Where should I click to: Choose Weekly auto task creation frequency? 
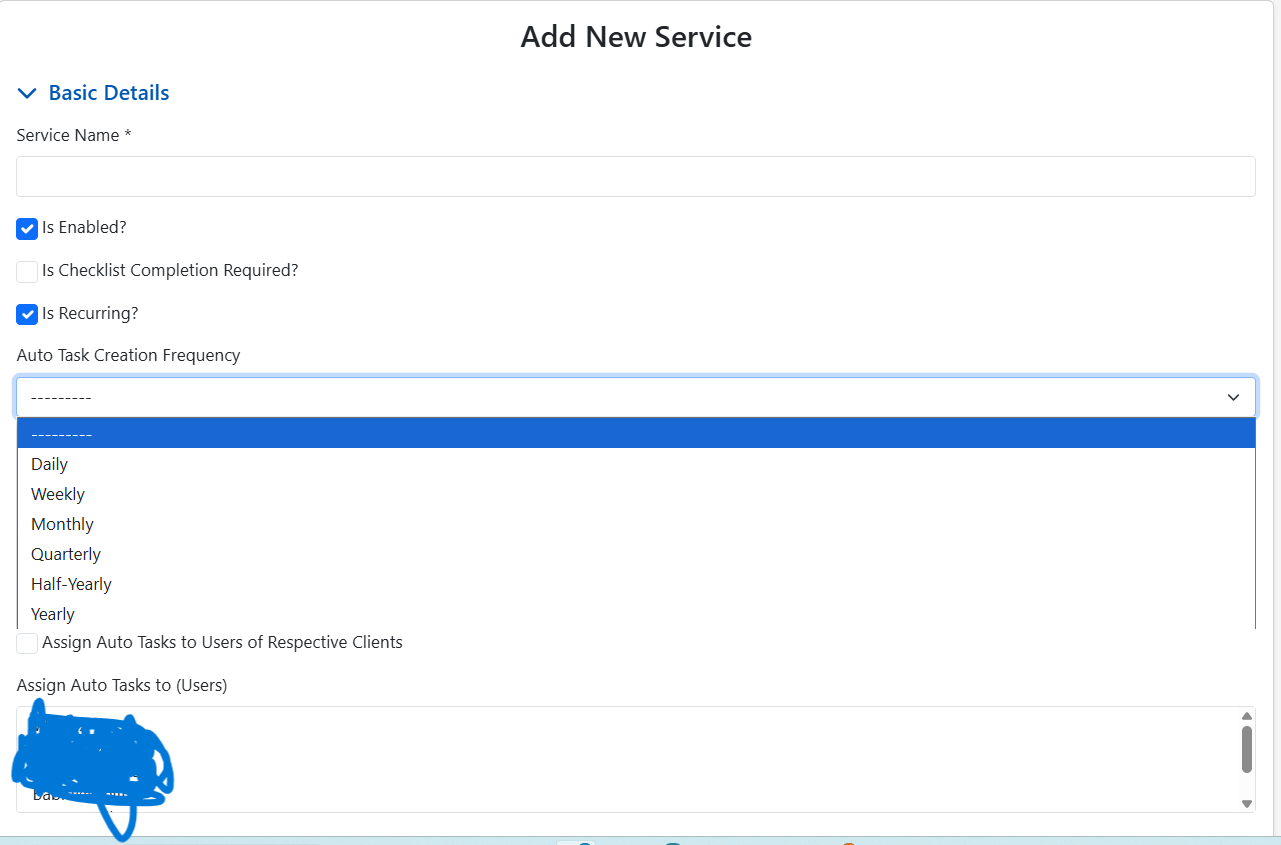coord(57,494)
